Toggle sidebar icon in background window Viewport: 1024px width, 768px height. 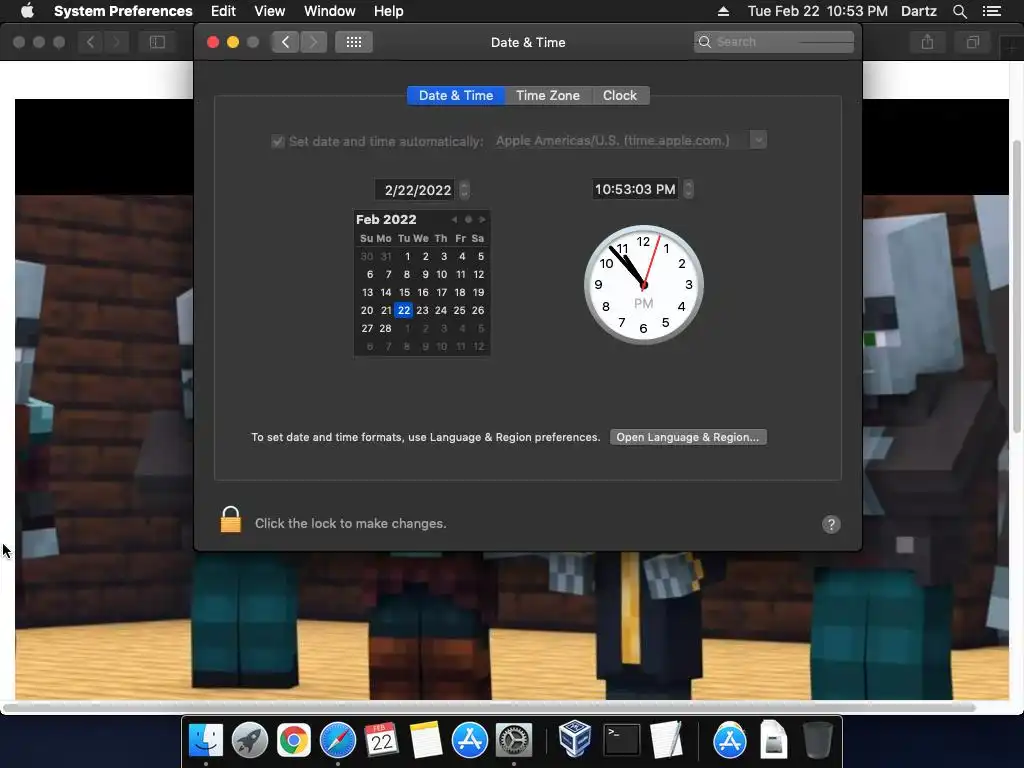click(157, 42)
